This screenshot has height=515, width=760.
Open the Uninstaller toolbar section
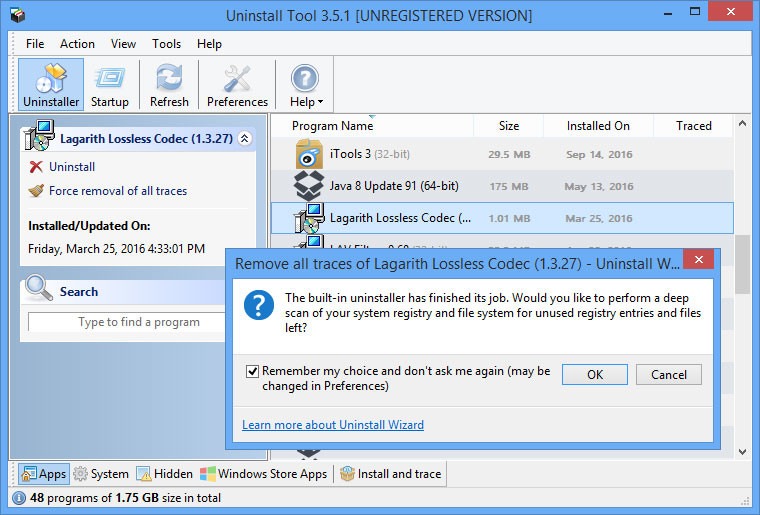pos(51,85)
